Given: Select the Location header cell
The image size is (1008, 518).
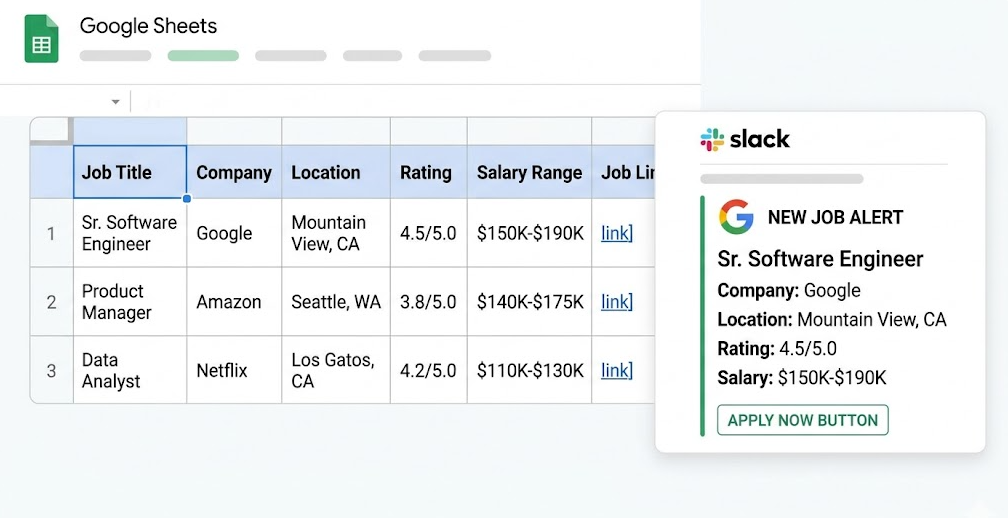Looking at the screenshot, I should pos(336,172).
